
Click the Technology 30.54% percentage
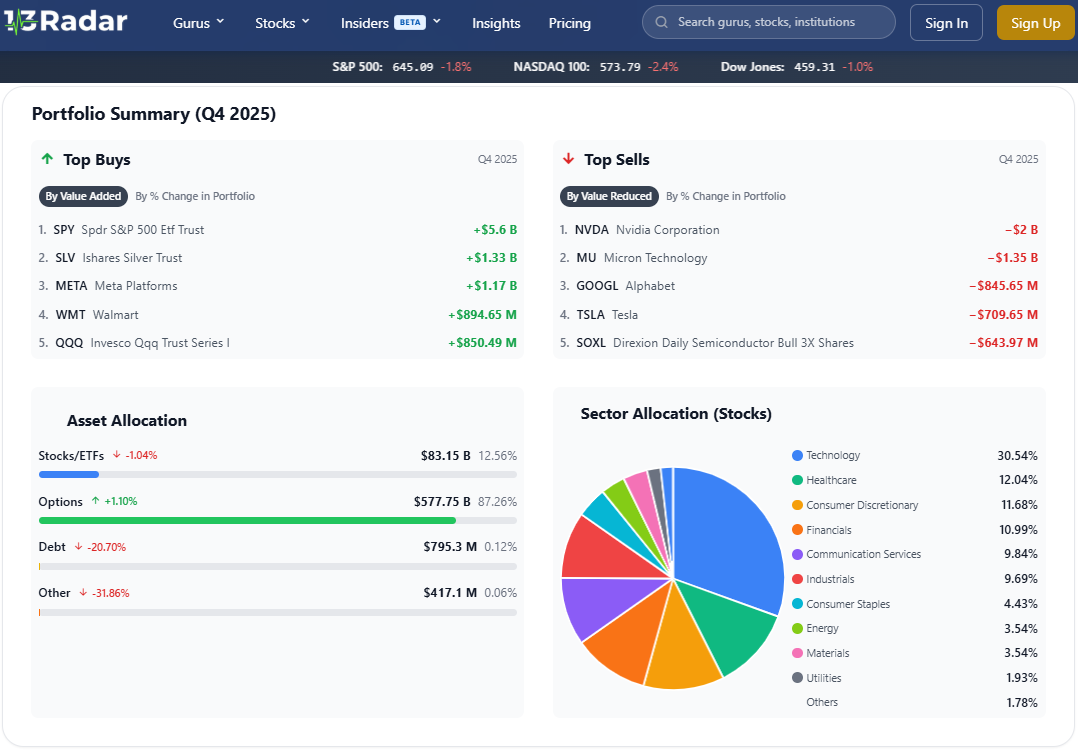pos(1018,455)
